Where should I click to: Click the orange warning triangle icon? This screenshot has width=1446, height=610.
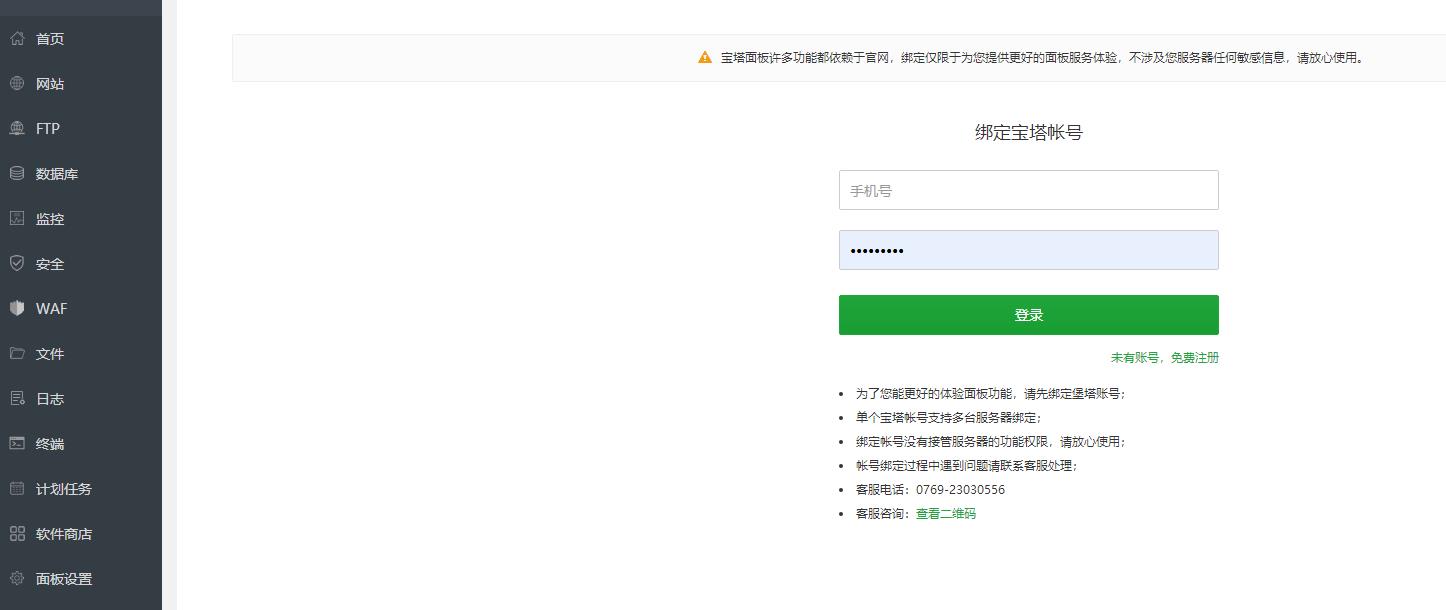[705, 58]
